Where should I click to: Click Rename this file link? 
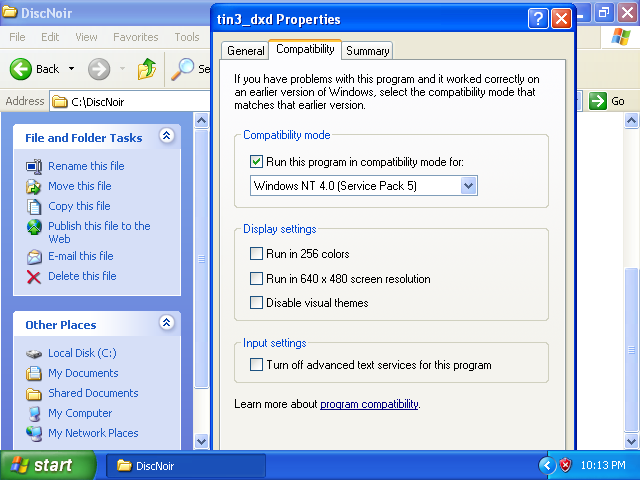[86, 166]
